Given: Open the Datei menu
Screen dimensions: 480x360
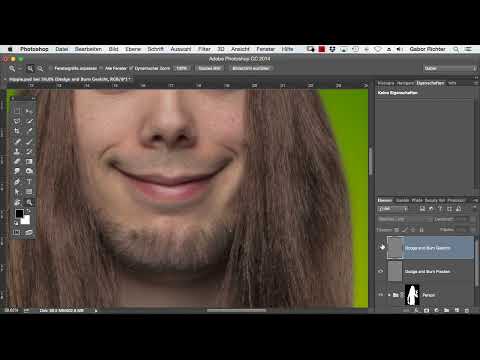Looking at the screenshot, I should pos(62,49).
